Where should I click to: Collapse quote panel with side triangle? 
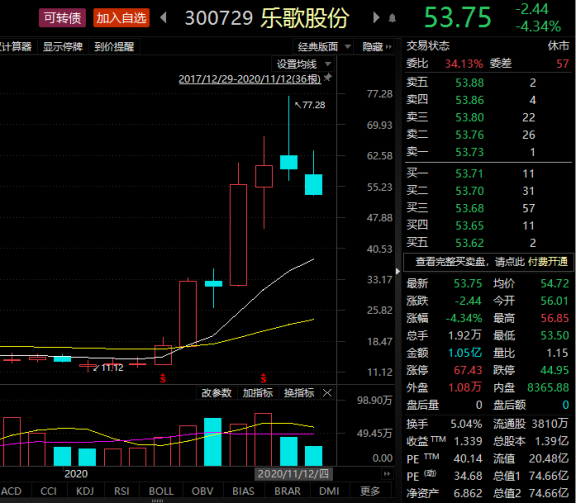point(397,271)
